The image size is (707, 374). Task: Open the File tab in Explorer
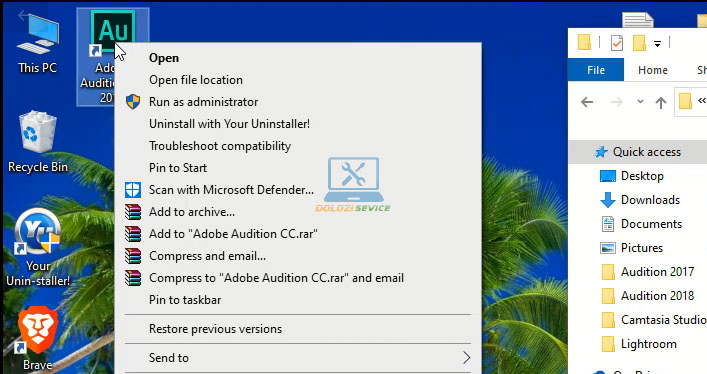coord(596,70)
